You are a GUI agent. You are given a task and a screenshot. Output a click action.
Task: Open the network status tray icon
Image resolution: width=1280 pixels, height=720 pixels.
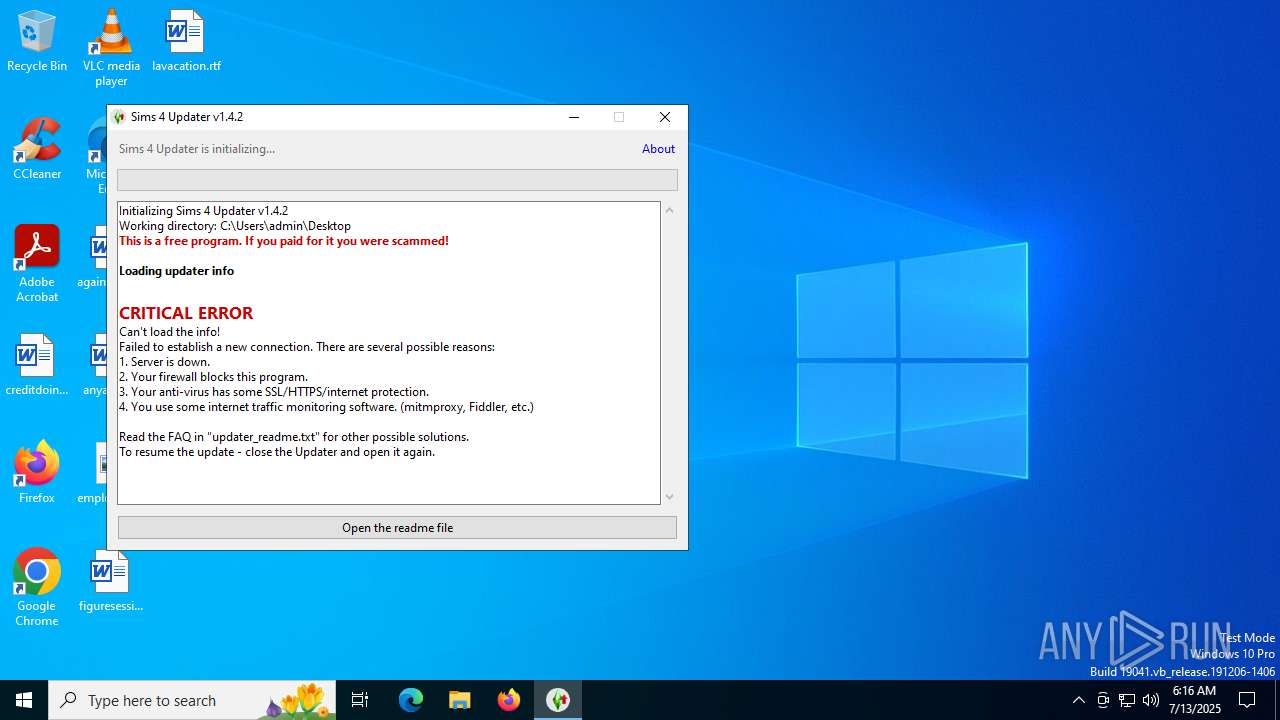pos(1127,700)
